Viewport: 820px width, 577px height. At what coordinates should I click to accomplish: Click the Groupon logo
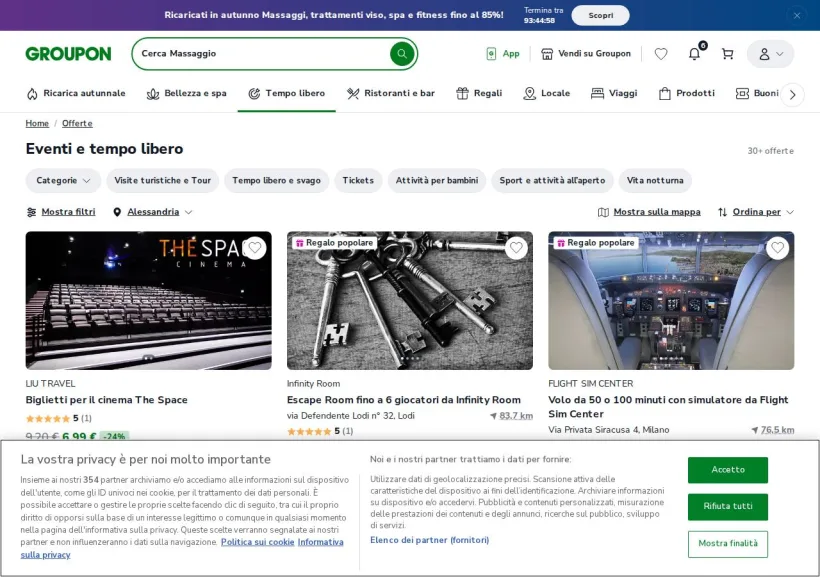tap(68, 54)
